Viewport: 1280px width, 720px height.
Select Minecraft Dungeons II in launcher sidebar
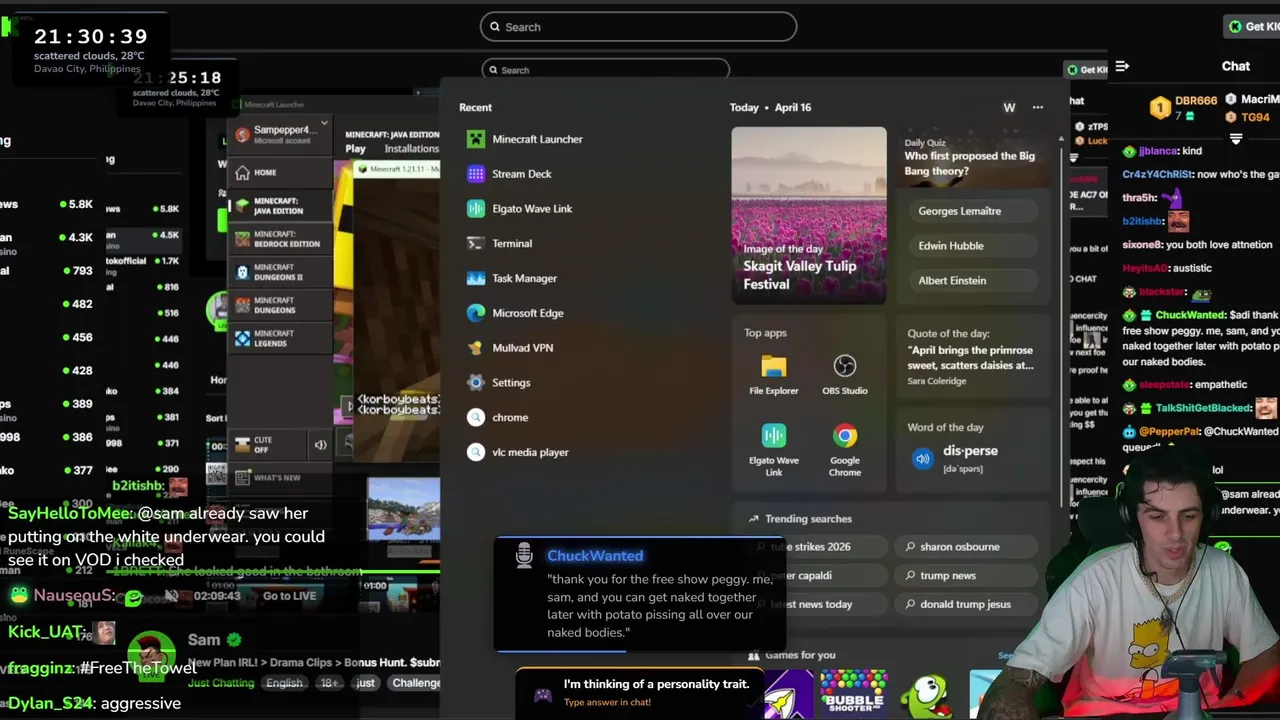(280, 272)
